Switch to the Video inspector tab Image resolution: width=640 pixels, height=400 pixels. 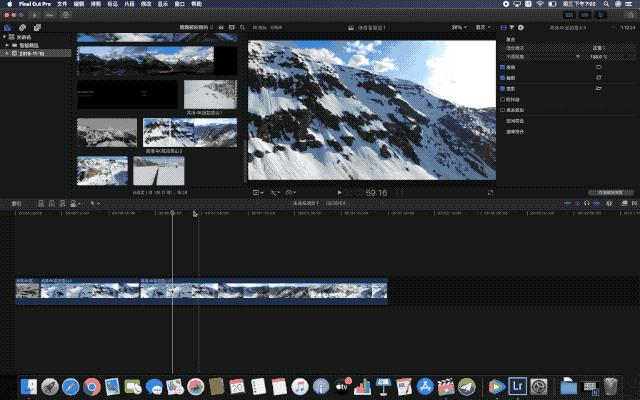coord(503,27)
